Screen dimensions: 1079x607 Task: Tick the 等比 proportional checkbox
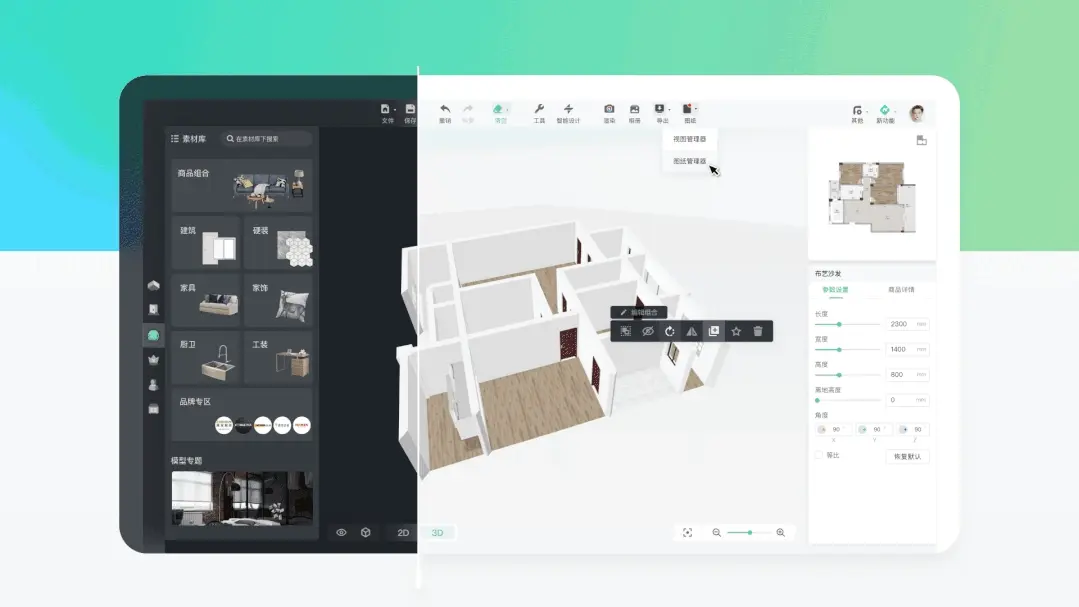[x=818, y=456]
